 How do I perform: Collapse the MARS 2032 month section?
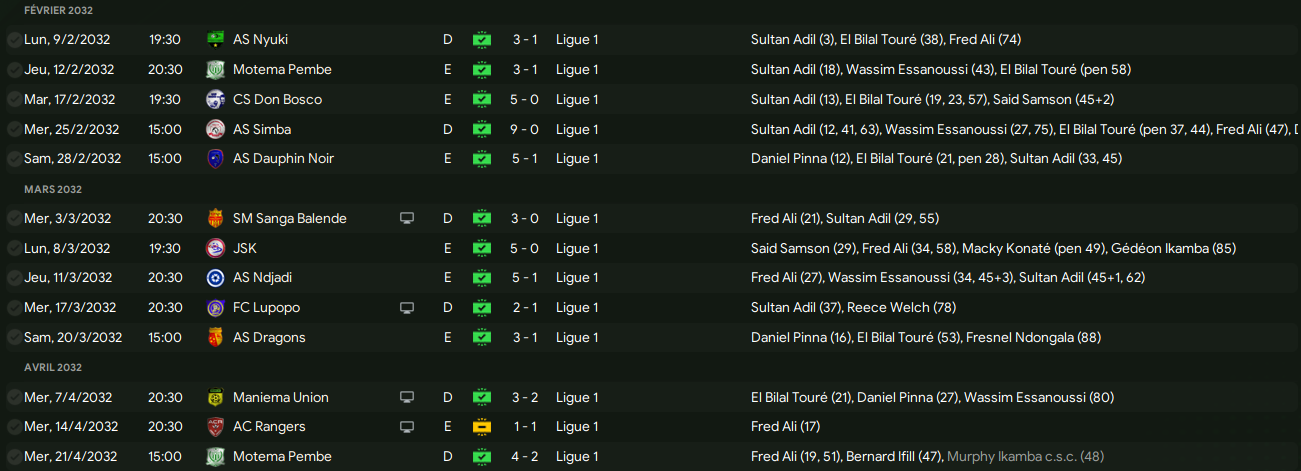(53, 189)
